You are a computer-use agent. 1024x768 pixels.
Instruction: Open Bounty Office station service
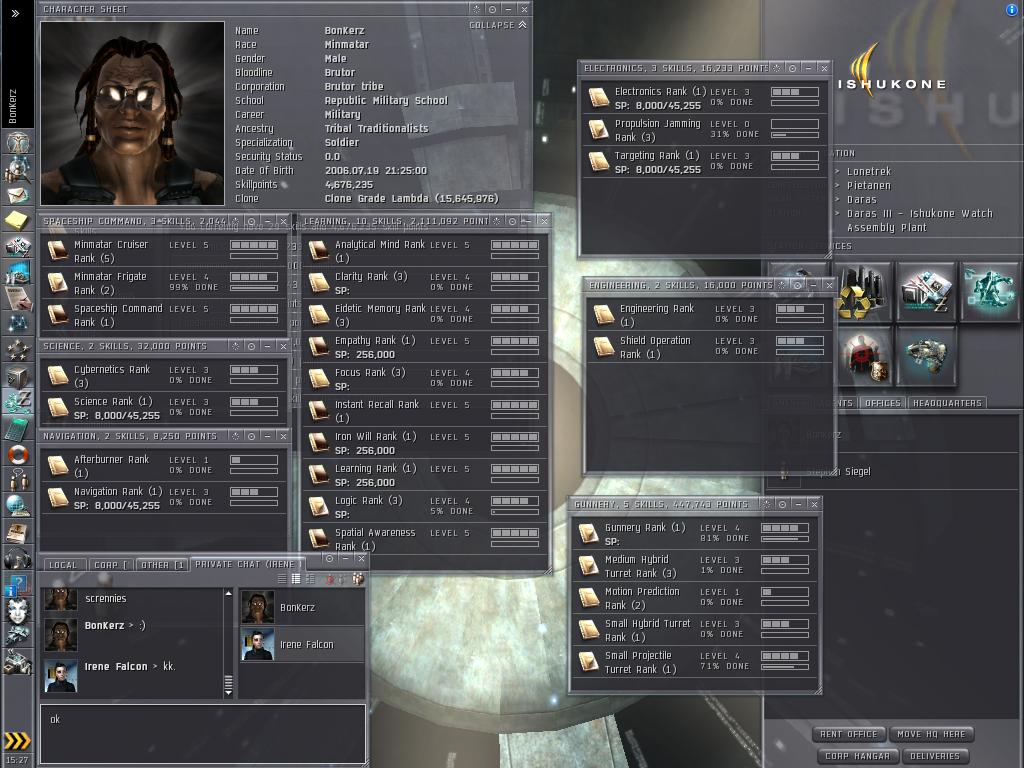[863, 356]
